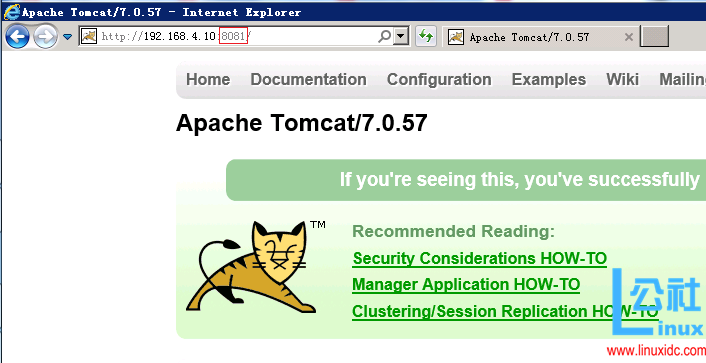
Task: Click the green success banner message
Action: click(466, 180)
